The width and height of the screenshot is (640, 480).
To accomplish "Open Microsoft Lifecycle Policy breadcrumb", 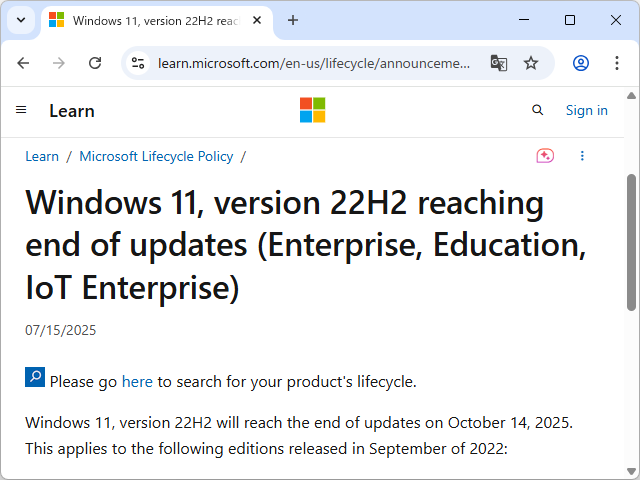I will click(x=156, y=156).
